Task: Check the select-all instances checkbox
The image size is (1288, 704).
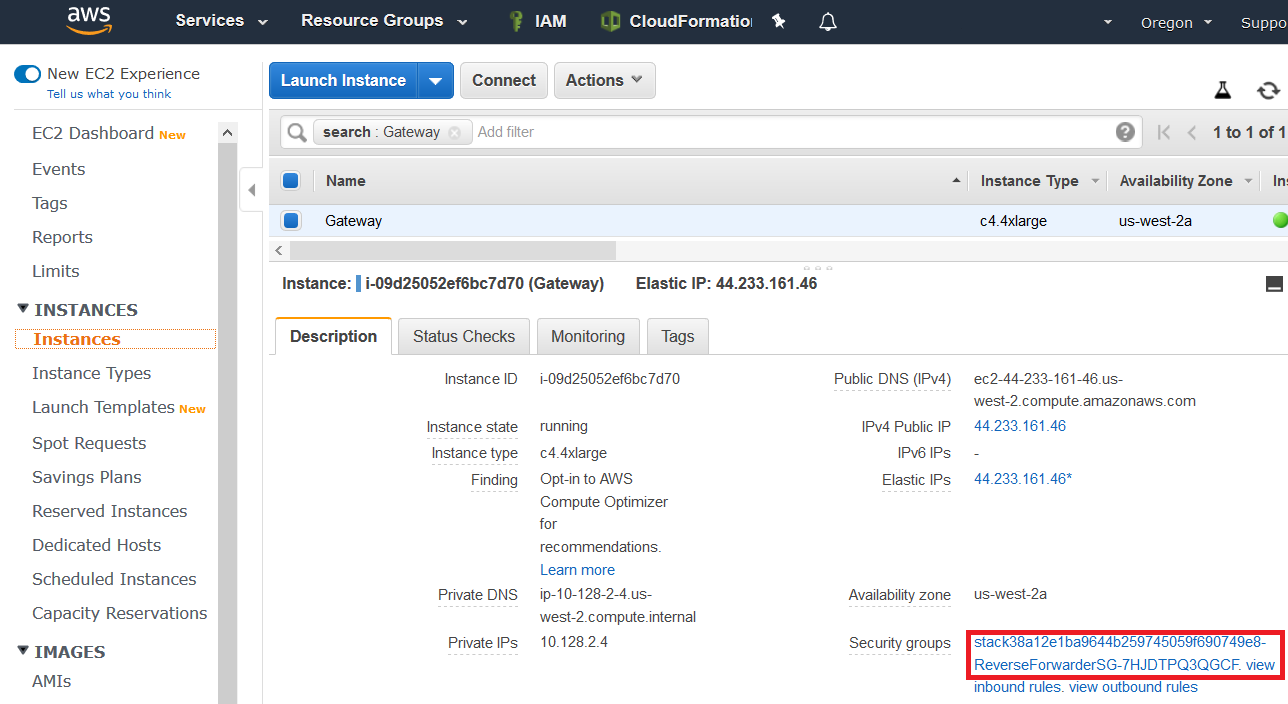Action: point(291,180)
